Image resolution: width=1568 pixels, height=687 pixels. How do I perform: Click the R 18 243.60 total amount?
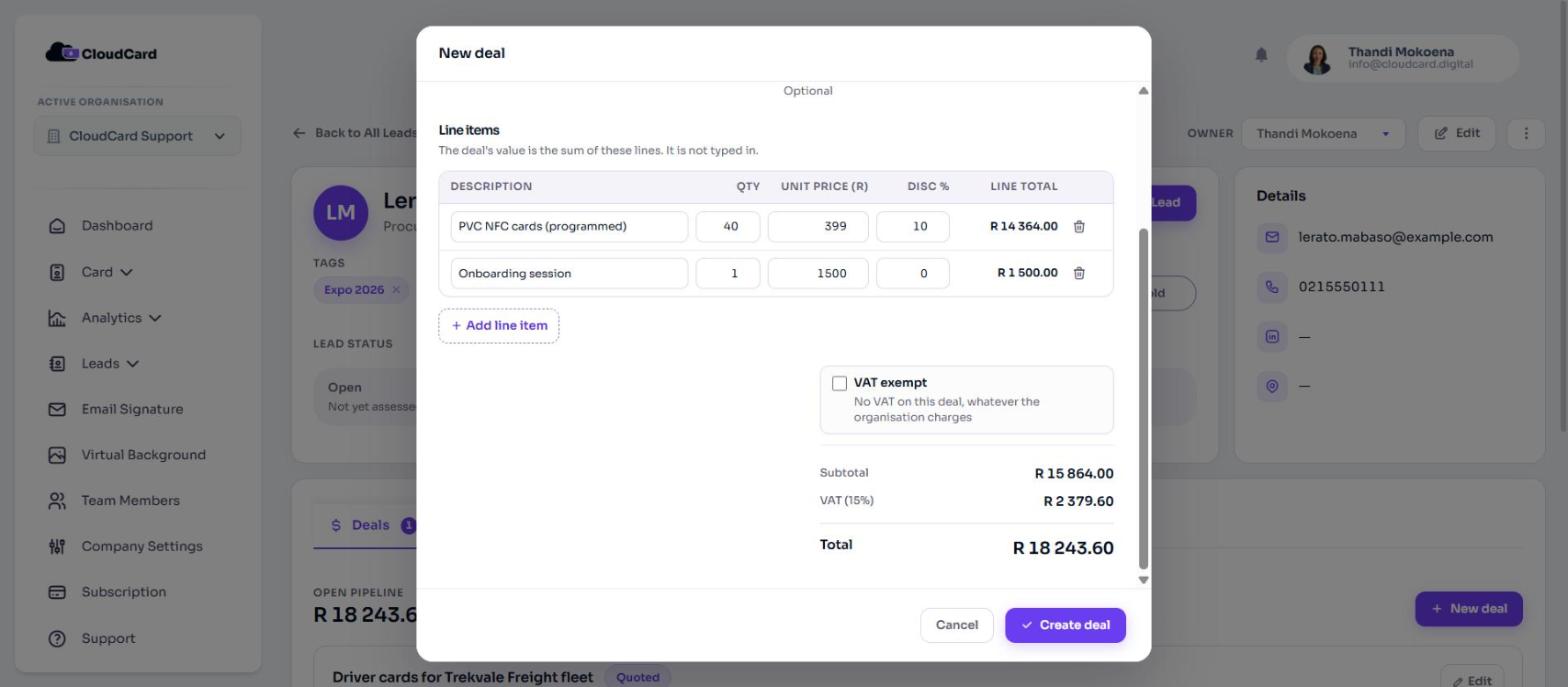coord(1063,548)
